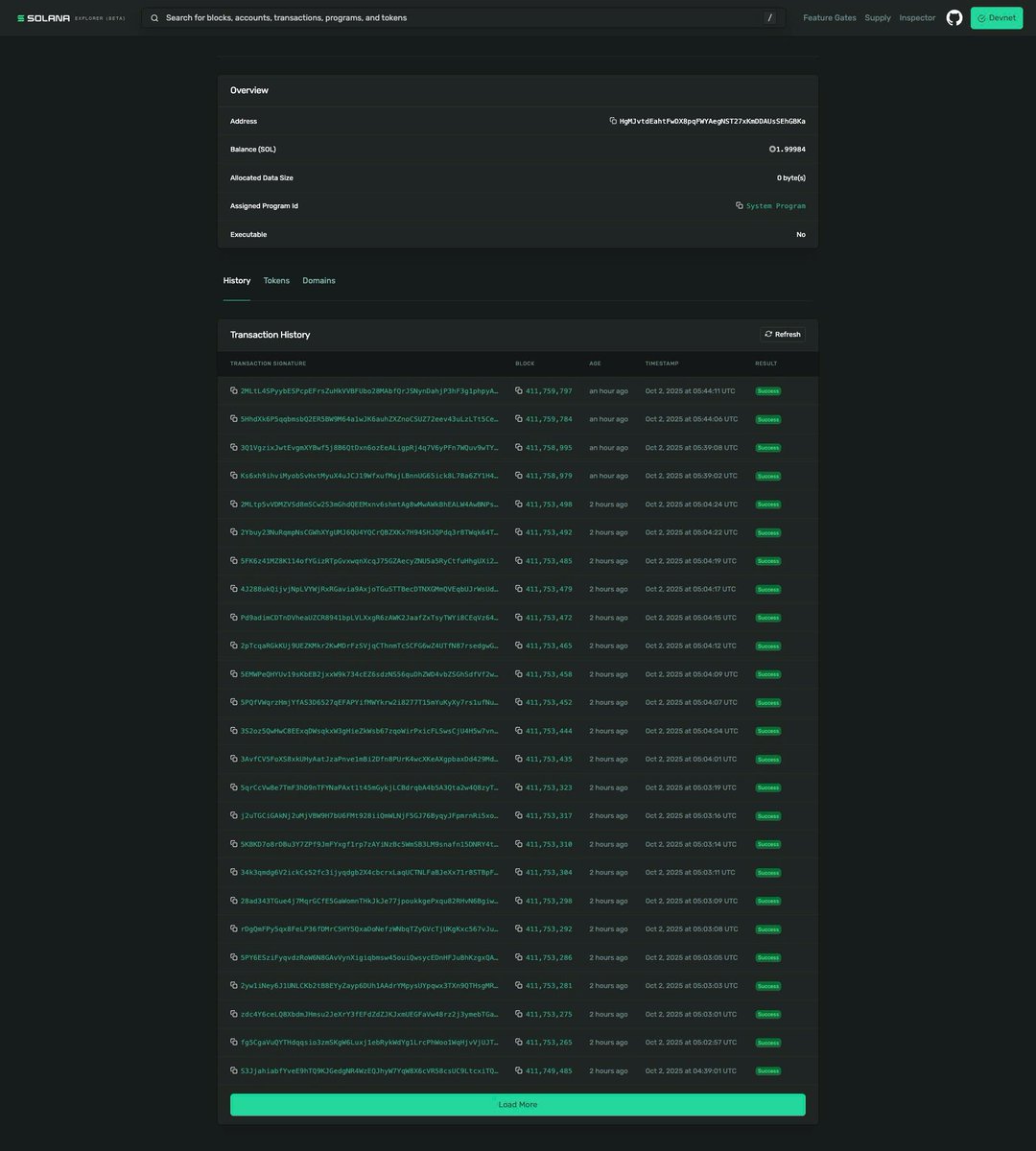This screenshot has width=1036, height=1151.
Task: Copy block number 411,753,498 icon
Action: pyautogui.click(x=519, y=504)
